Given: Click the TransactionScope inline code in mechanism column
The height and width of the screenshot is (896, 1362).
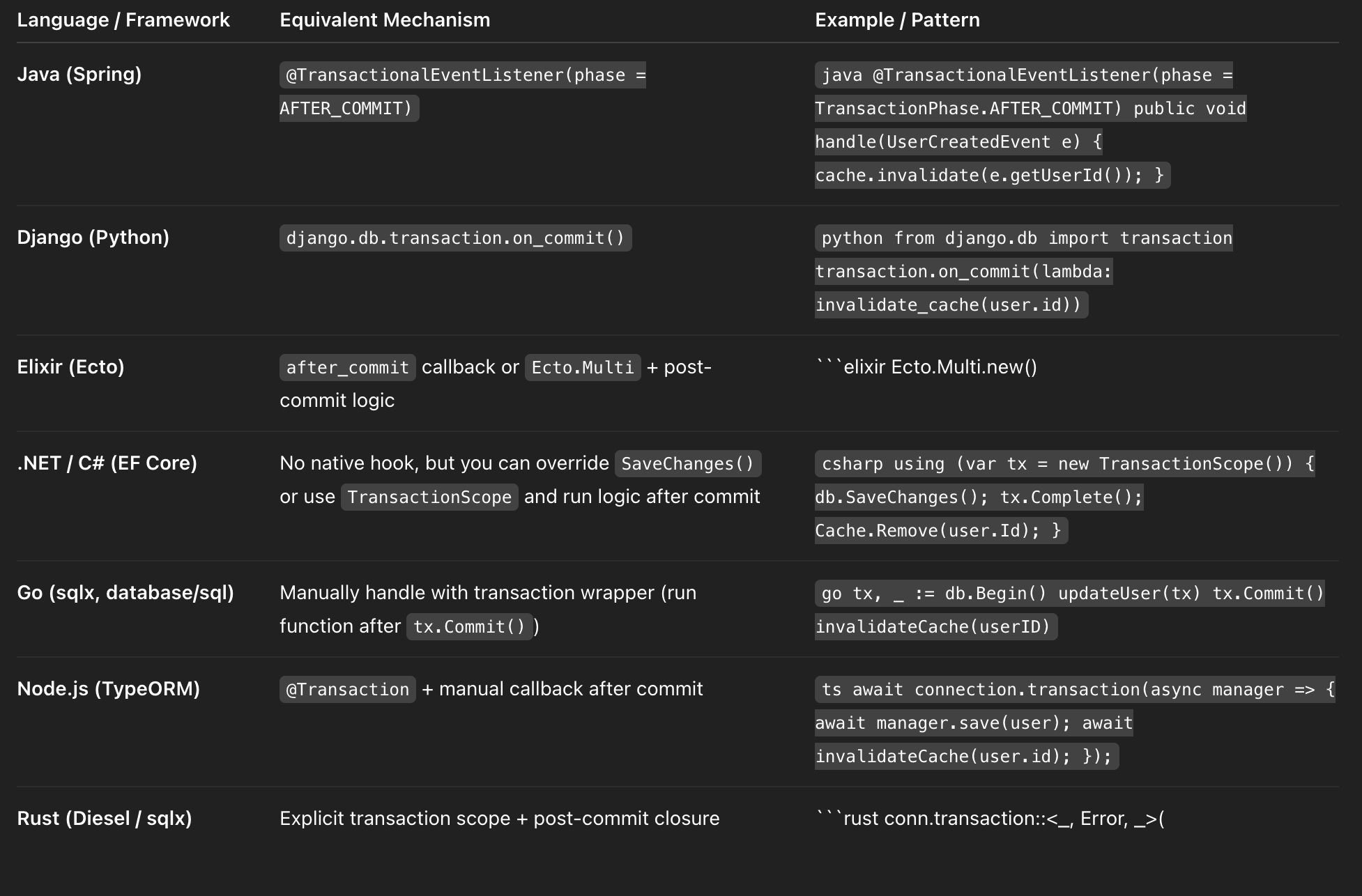Looking at the screenshot, I should [429, 497].
